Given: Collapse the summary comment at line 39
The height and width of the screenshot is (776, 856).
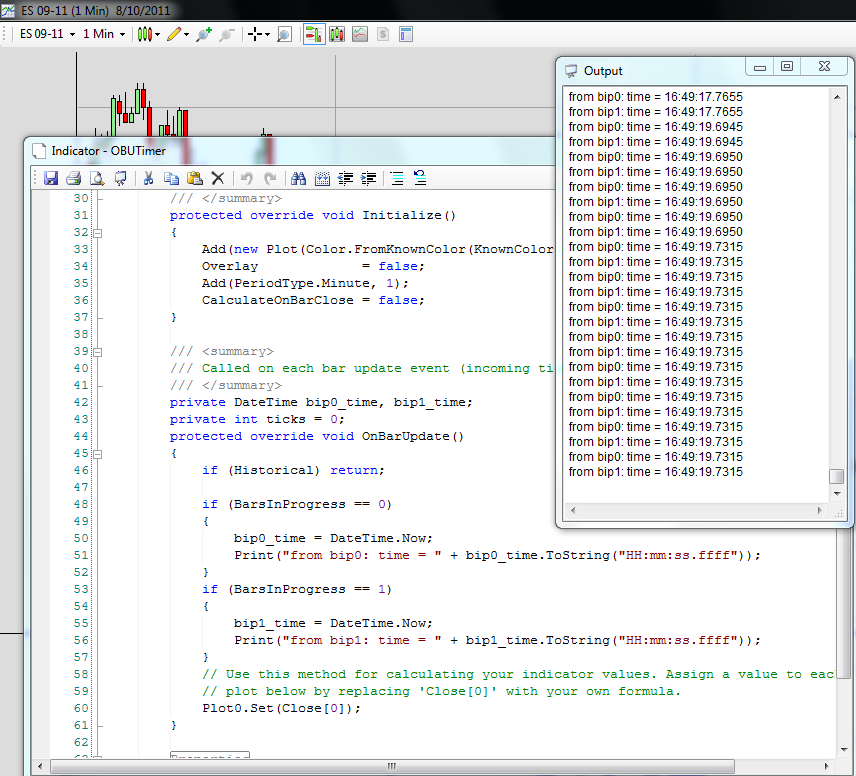Looking at the screenshot, I should pos(98,351).
